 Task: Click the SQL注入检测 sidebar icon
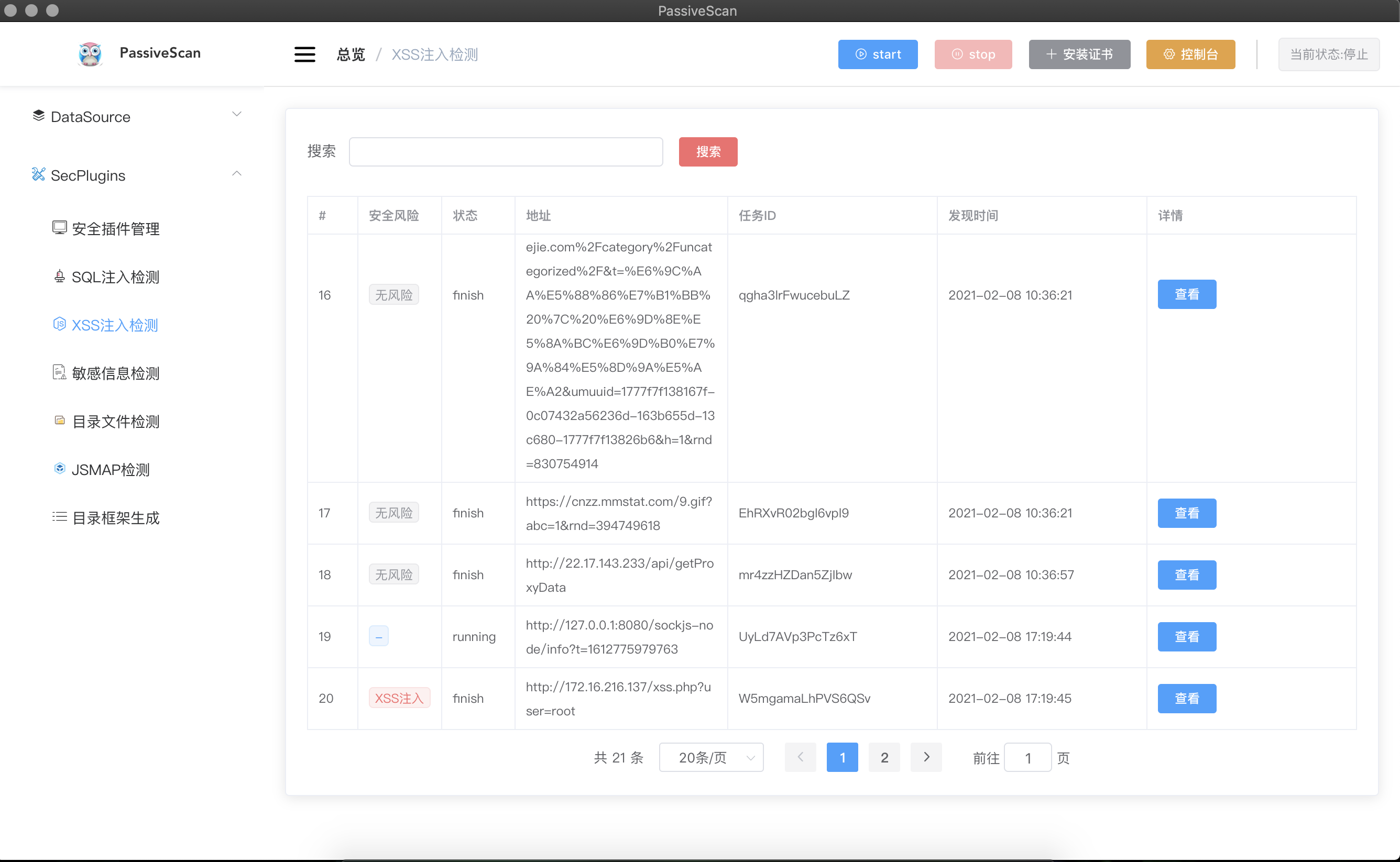pyautogui.click(x=59, y=277)
